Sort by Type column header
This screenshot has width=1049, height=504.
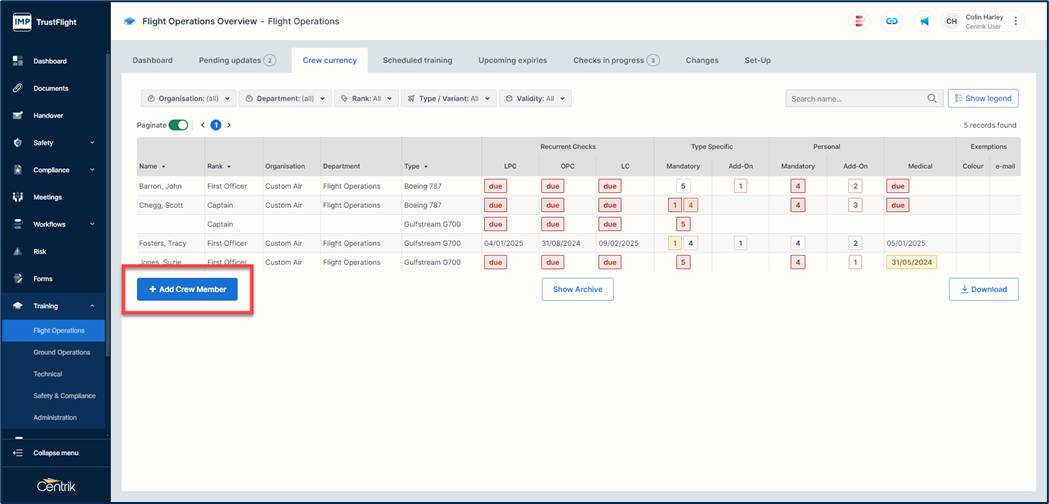pyautogui.click(x=415, y=166)
